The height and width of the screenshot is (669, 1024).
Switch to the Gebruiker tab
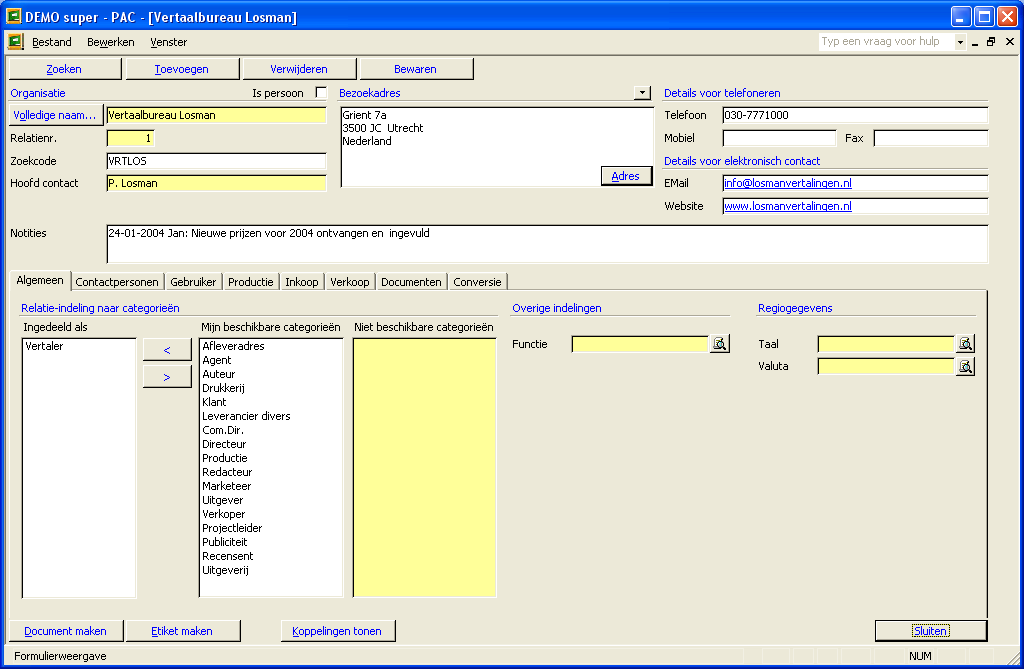tap(193, 282)
